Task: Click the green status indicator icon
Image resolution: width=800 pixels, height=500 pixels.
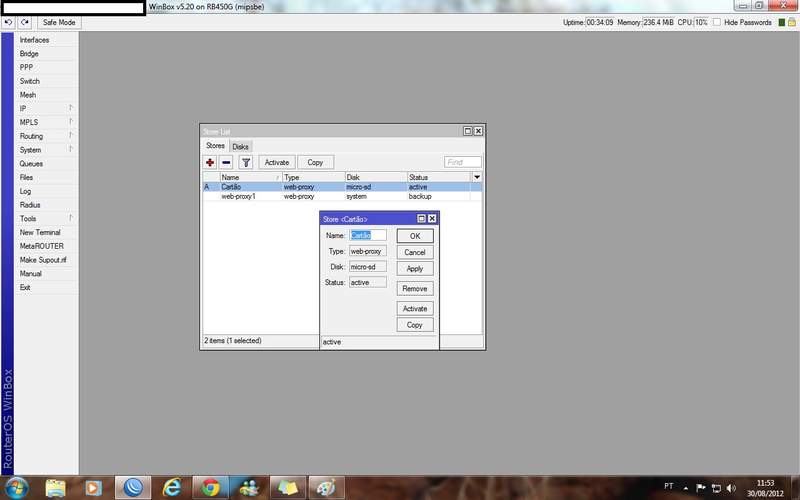Action: (781, 22)
